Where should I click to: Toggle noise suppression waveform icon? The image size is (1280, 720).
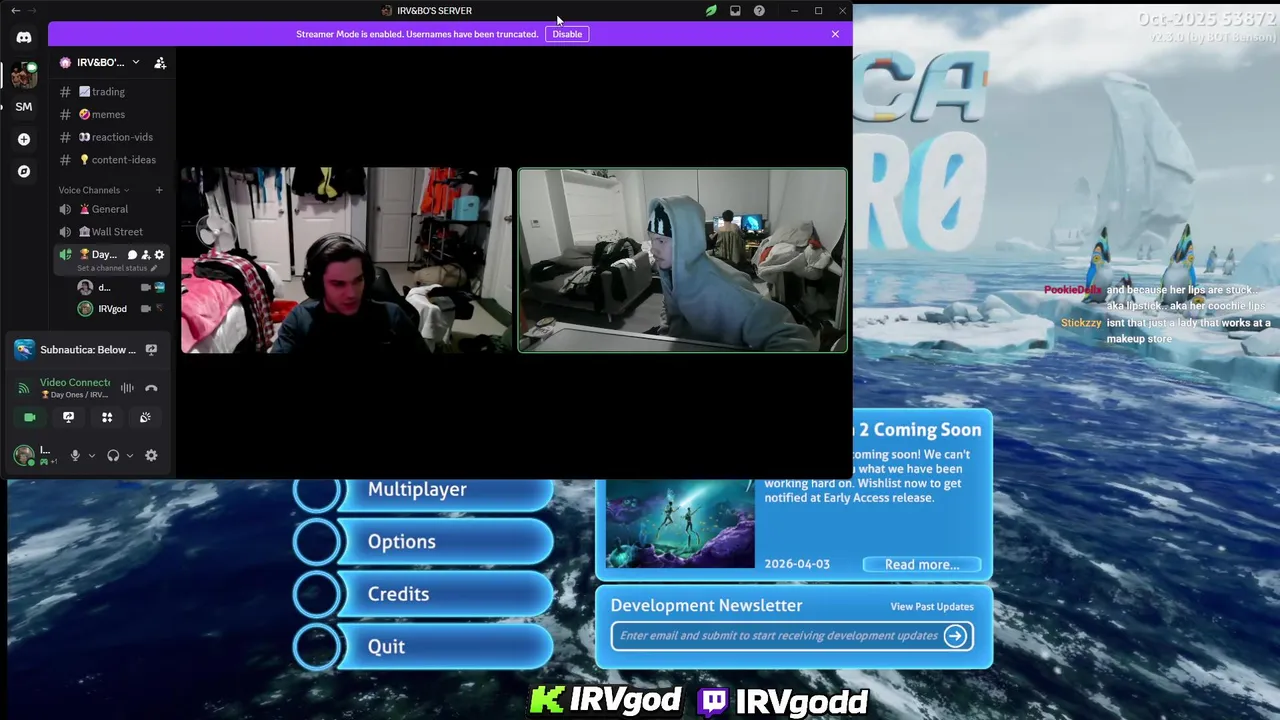127,388
